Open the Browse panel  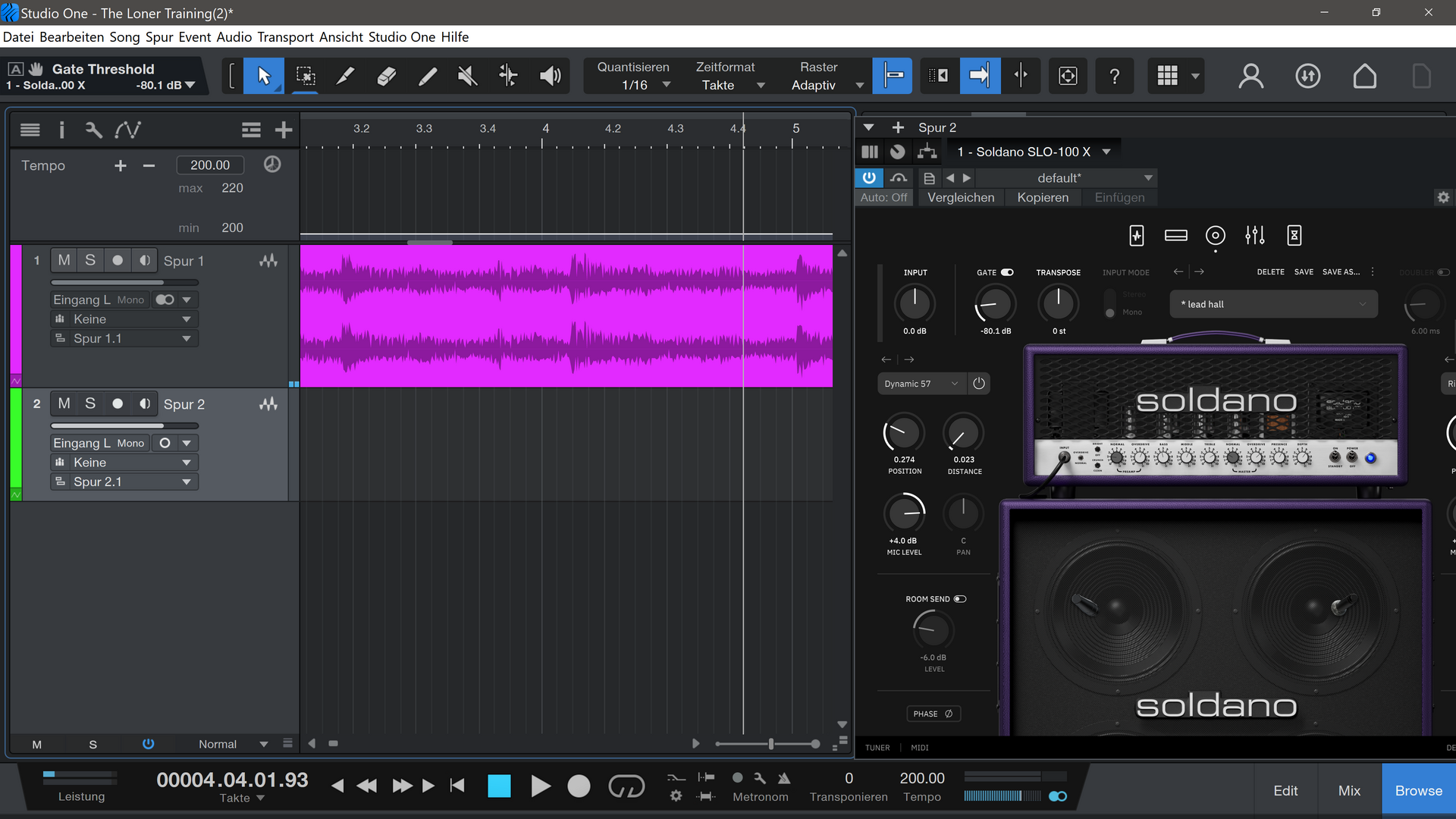(x=1418, y=790)
